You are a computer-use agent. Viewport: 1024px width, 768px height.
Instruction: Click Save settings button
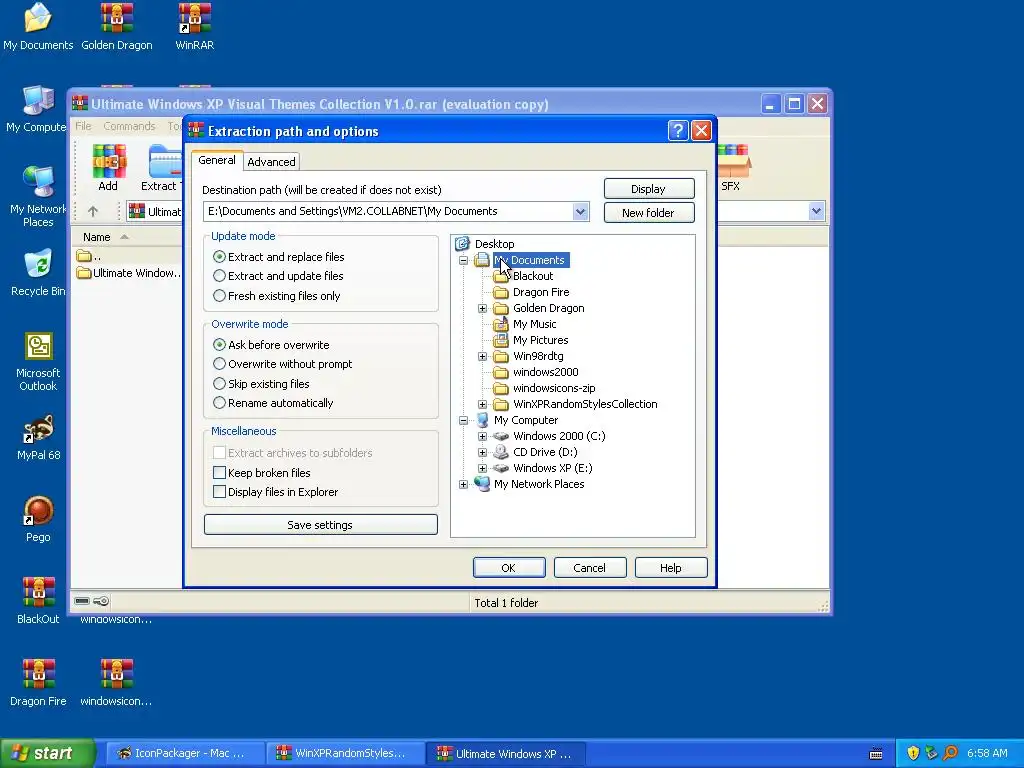point(320,524)
